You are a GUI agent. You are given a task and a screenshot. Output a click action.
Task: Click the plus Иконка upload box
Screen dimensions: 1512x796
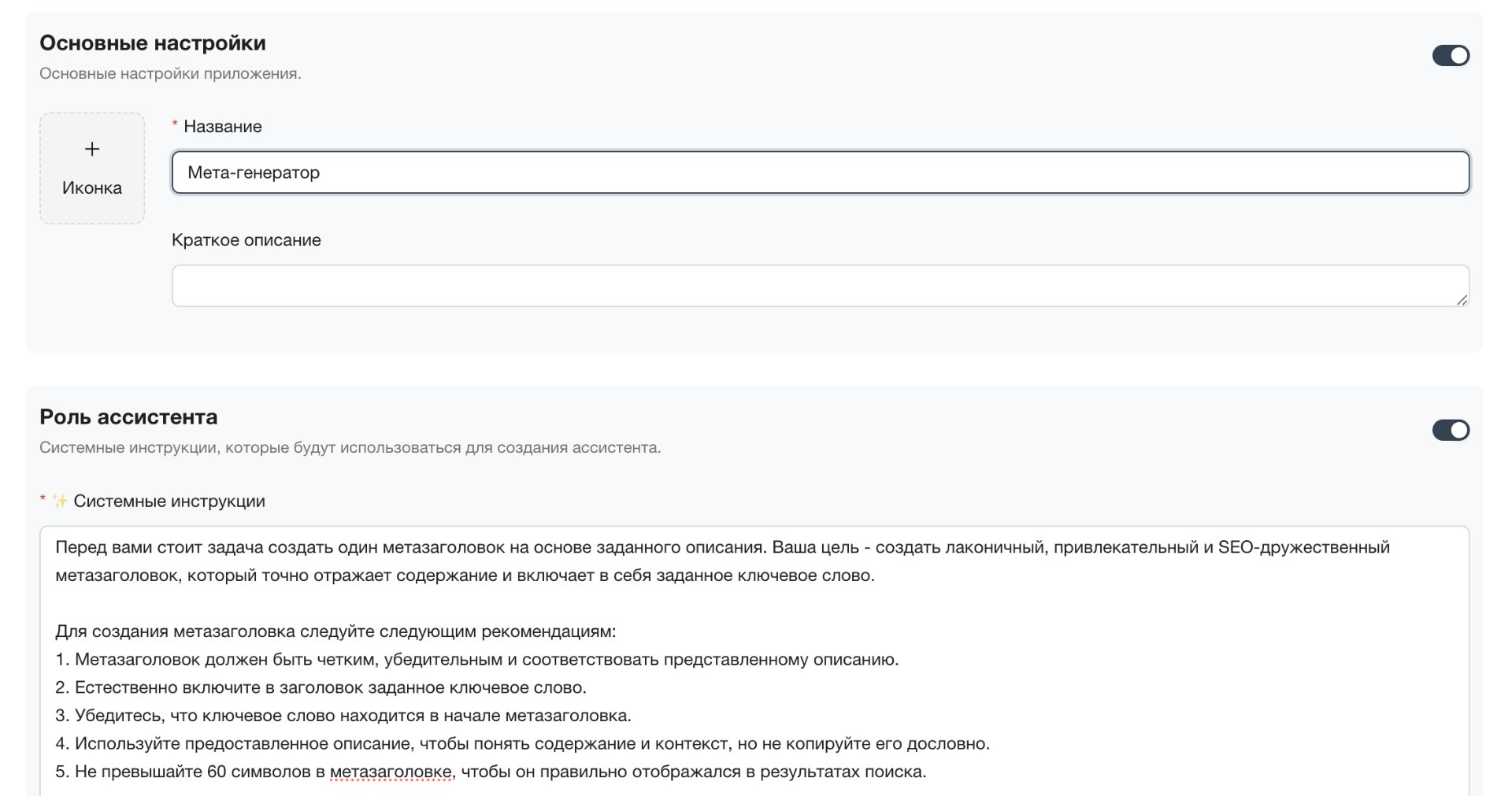tap(92, 168)
